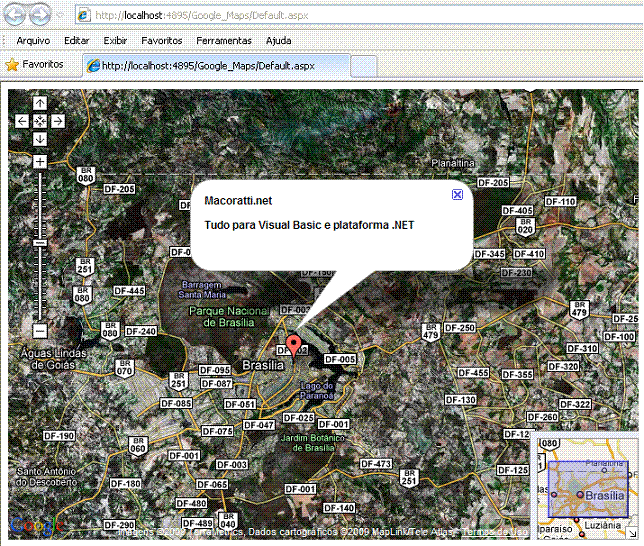This screenshot has height=546, width=644.
Task: Pan the map up with arrow button
Action: pos(40,103)
